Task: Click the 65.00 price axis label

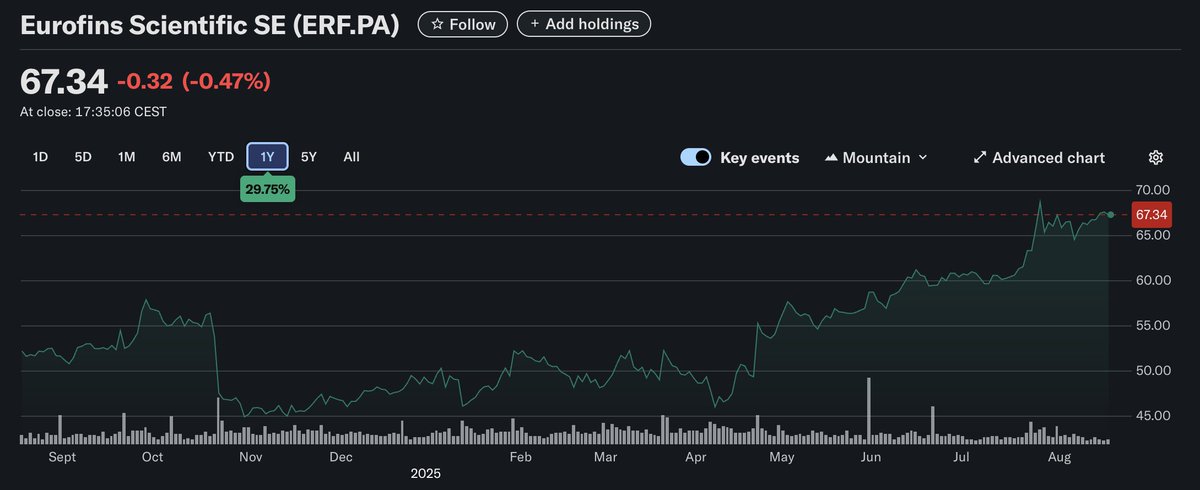Action: [x=1153, y=235]
